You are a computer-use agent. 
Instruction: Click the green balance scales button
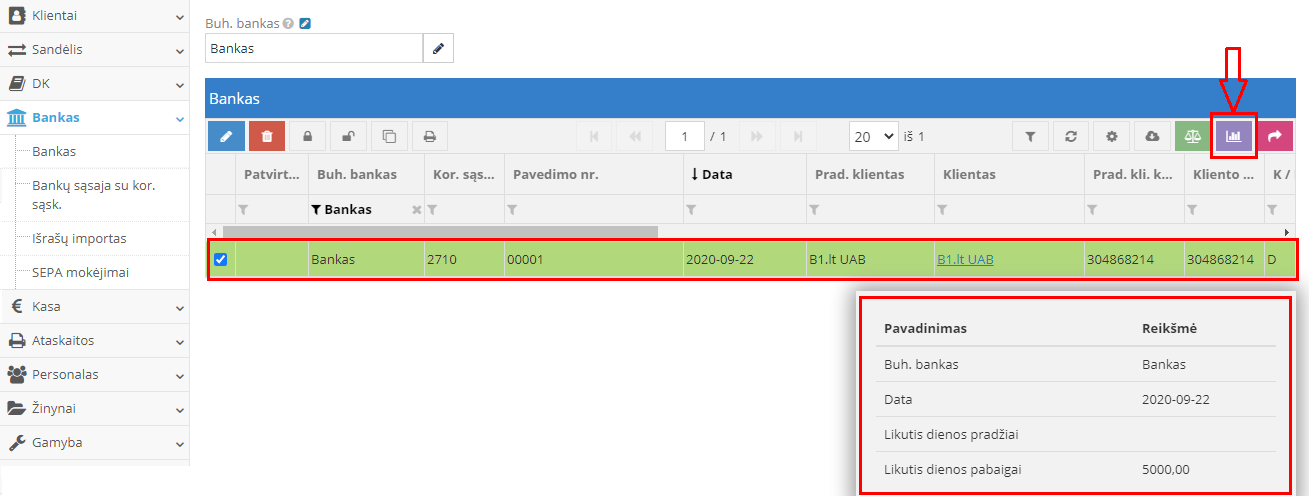coord(1192,136)
